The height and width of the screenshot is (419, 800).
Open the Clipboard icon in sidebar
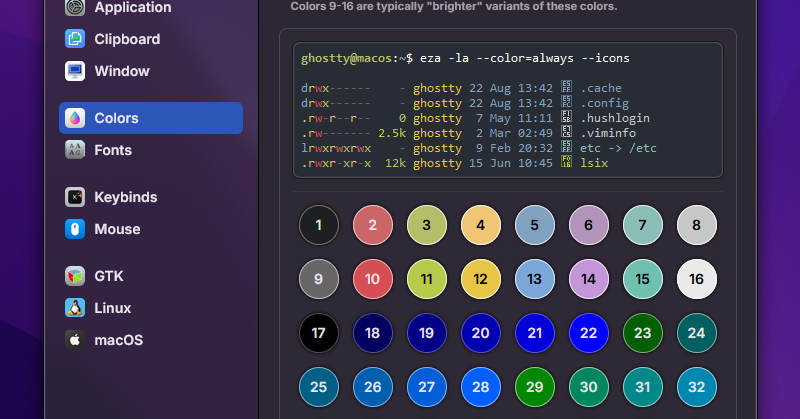75,39
